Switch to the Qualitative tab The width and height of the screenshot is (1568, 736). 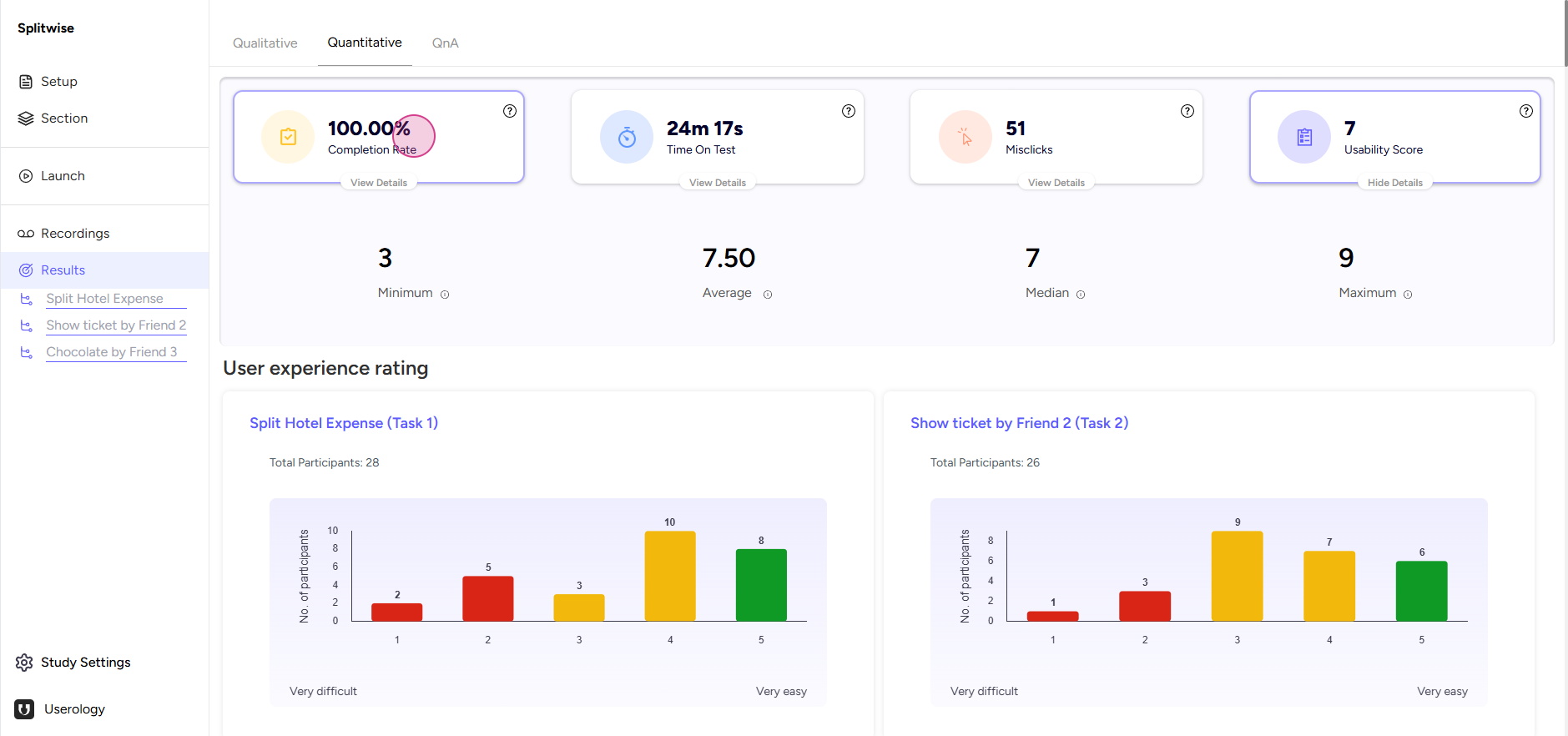(x=265, y=43)
